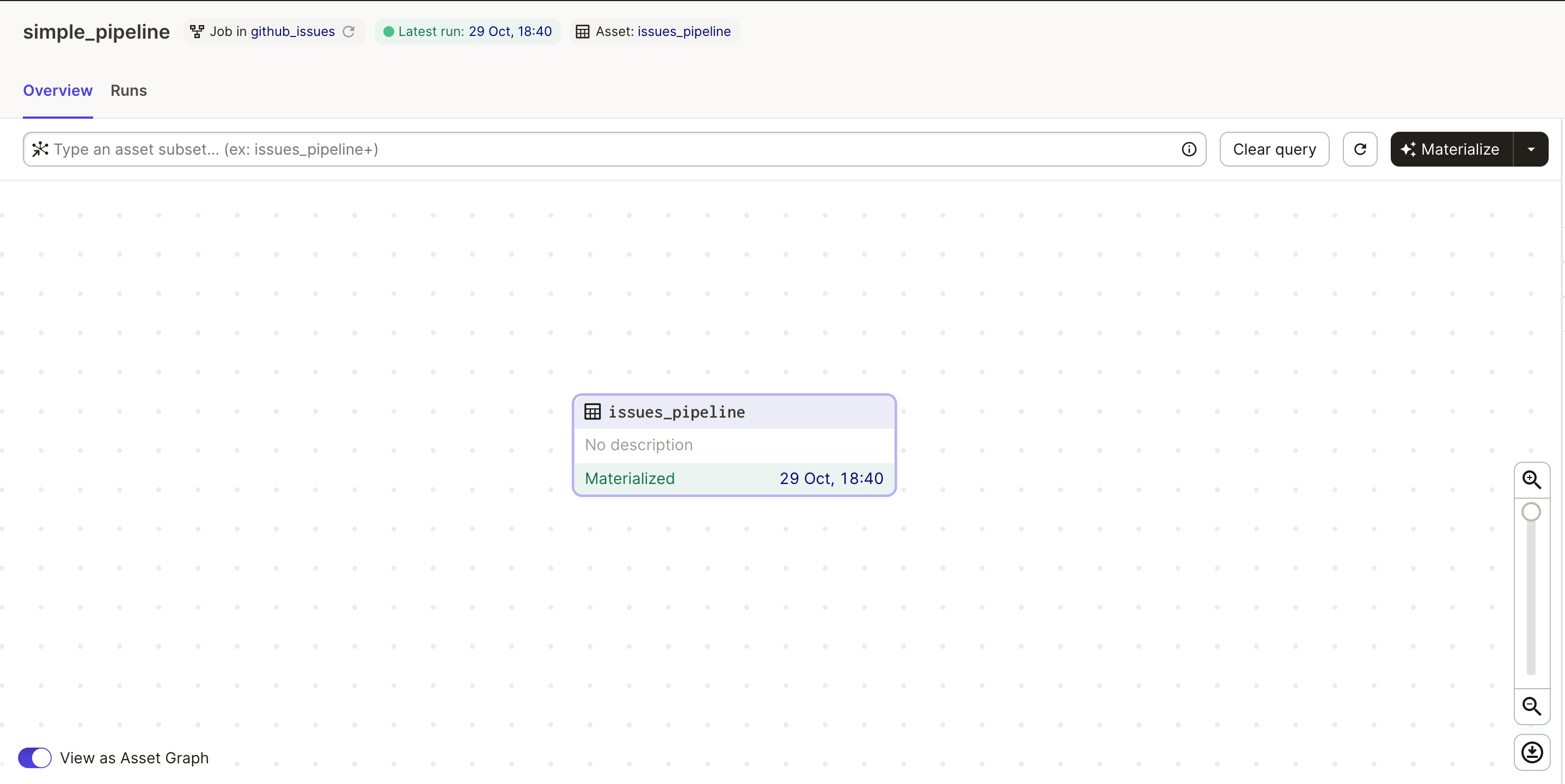Click the zoom out magnifier icon
Image resolution: width=1565 pixels, height=784 pixels.
1532,706
